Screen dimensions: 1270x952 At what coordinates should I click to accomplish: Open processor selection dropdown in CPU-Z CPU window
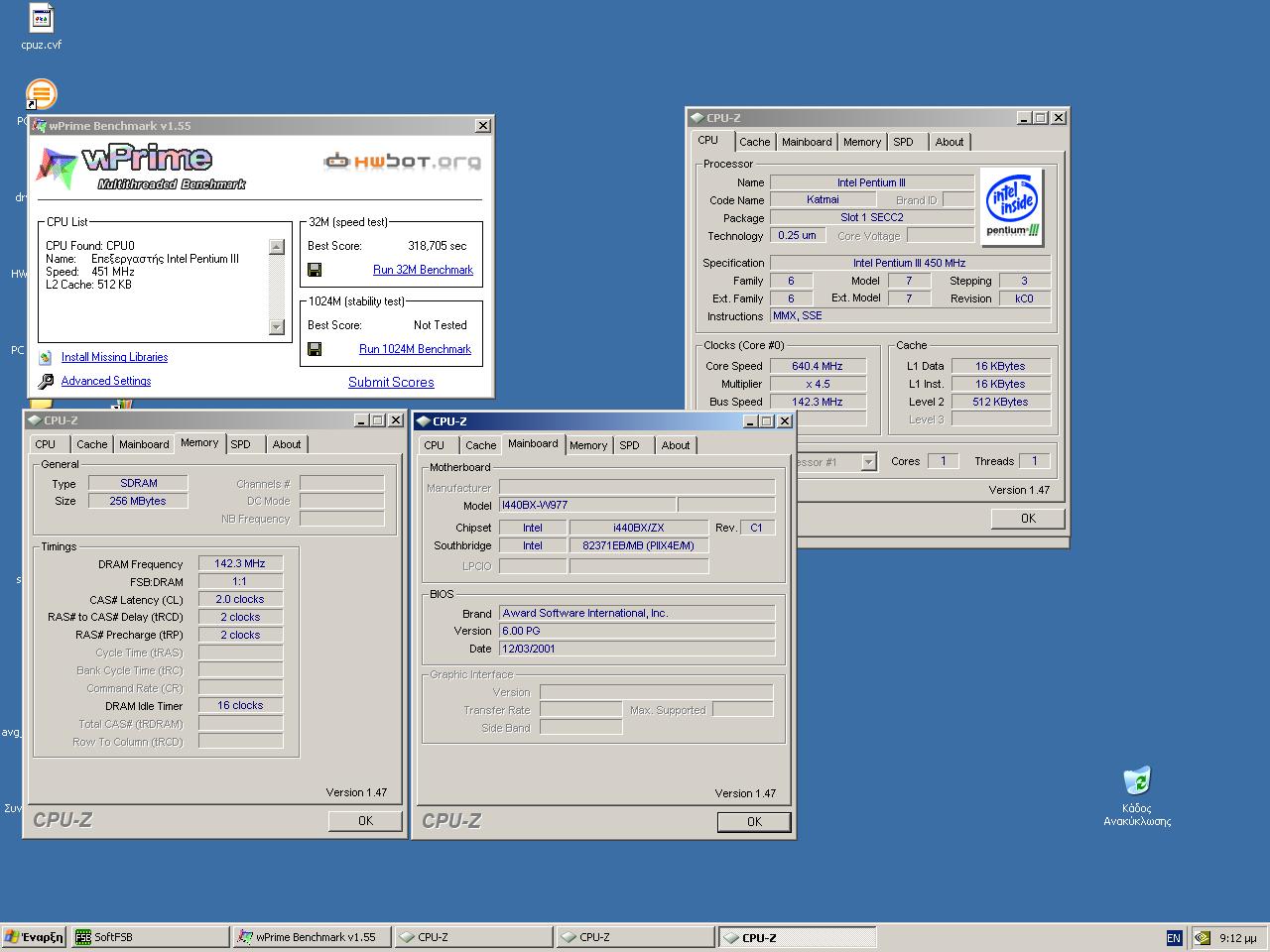(868, 462)
